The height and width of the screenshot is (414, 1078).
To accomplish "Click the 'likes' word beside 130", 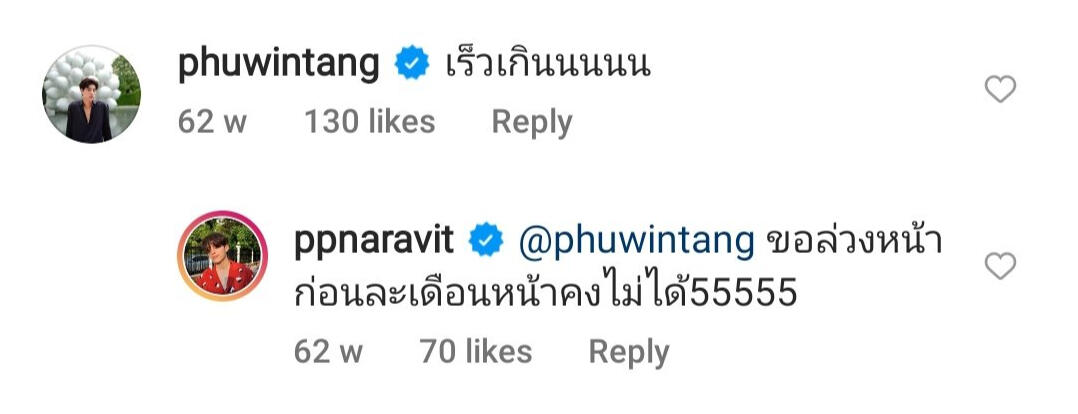I will [x=402, y=122].
